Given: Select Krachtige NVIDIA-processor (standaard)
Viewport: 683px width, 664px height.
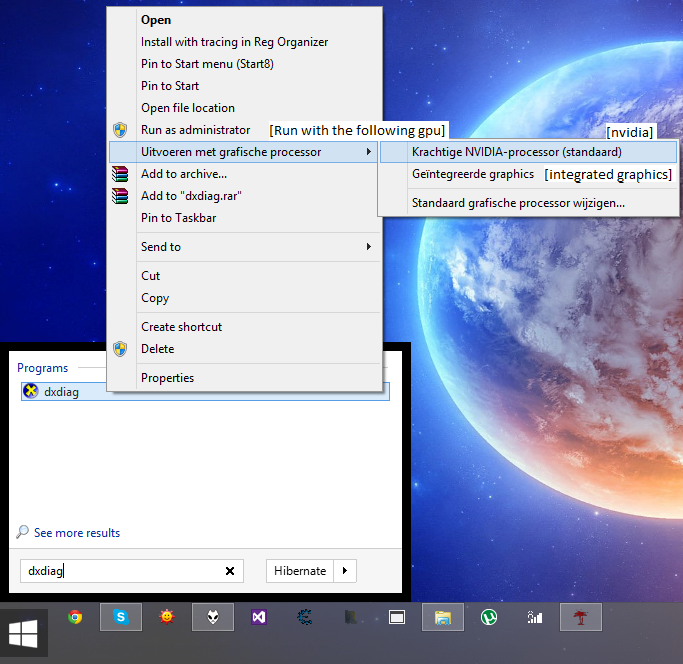Looking at the screenshot, I should [x=528, y=152].
